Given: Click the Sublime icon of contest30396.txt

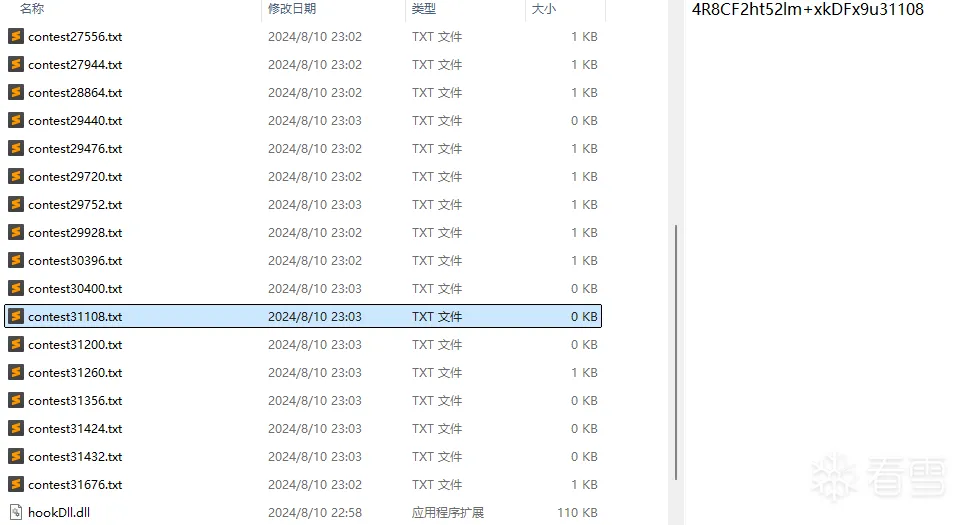Looking at the screenshot, I should point(16,260).
